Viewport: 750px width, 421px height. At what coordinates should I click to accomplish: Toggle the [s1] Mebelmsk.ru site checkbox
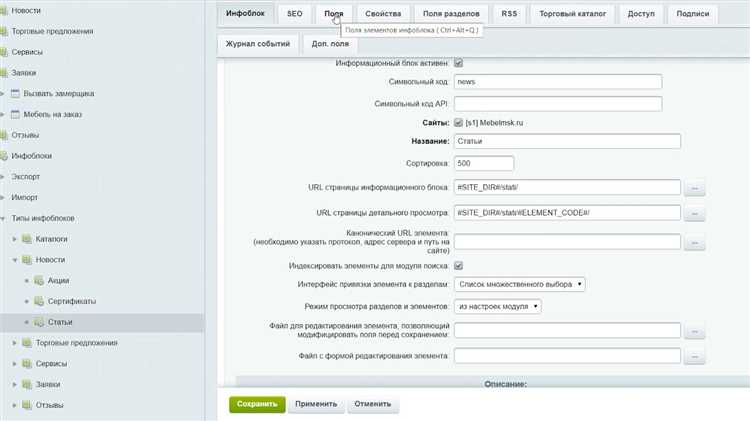(x=458, y=122)
